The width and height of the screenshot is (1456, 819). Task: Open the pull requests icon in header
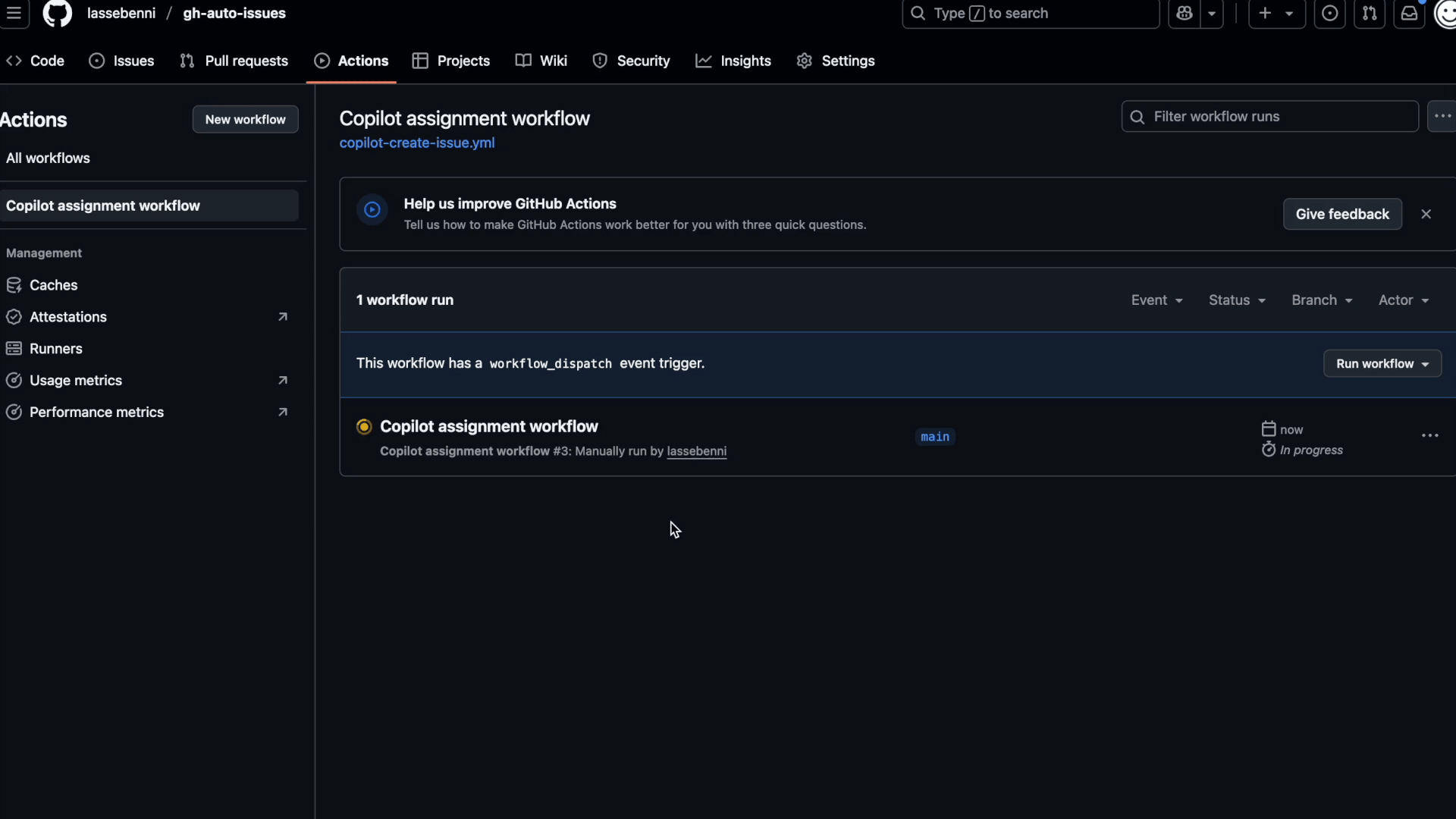pyautogui.click(x=1370, y=13)
